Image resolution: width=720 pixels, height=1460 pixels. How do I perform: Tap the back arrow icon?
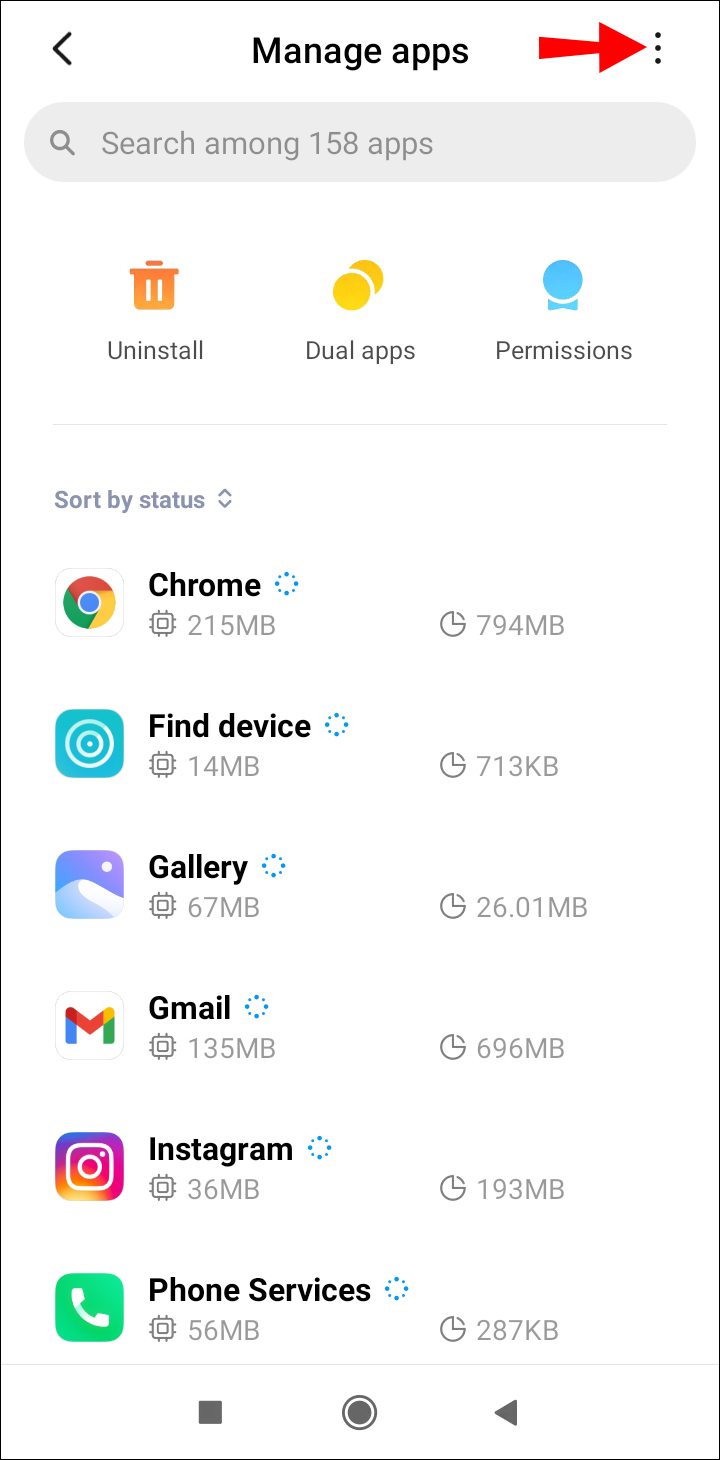click(62, 49)
